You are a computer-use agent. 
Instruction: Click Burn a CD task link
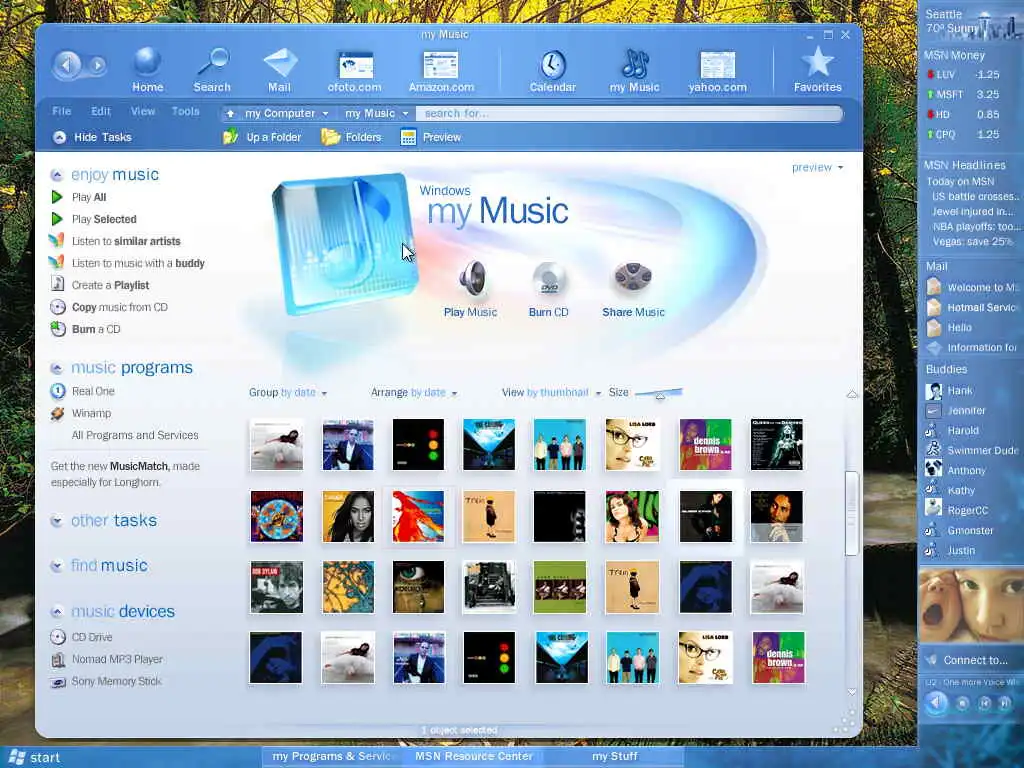pyautogui.click(x=96, y=329)
